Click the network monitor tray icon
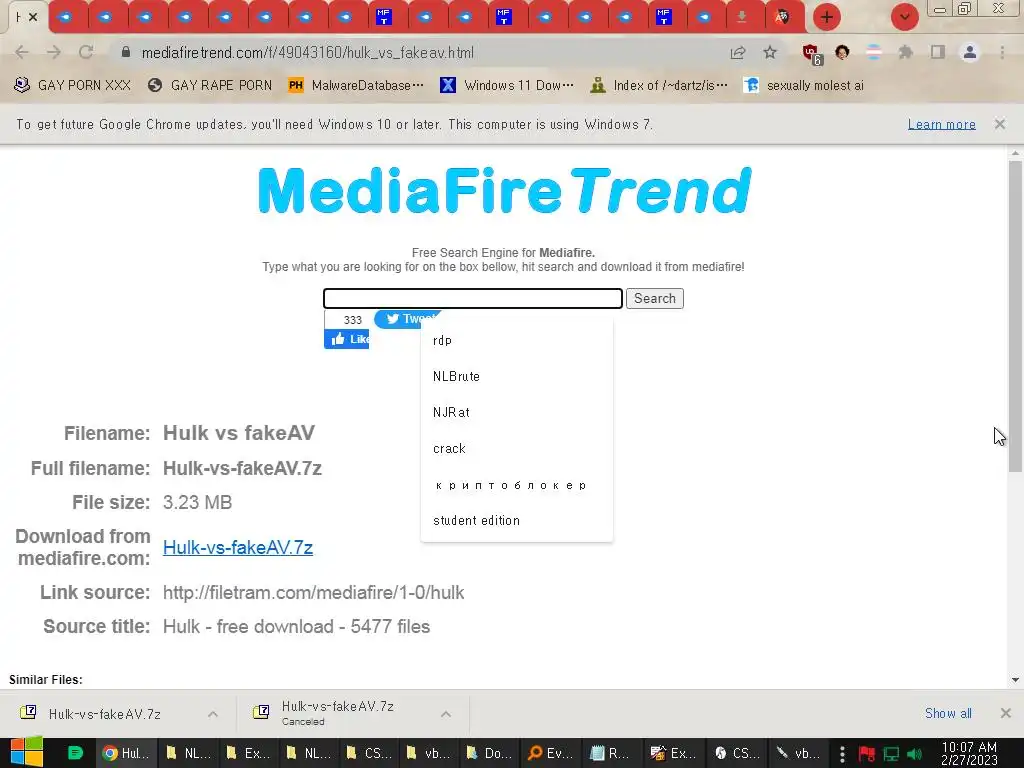 (x=891, y=754)
